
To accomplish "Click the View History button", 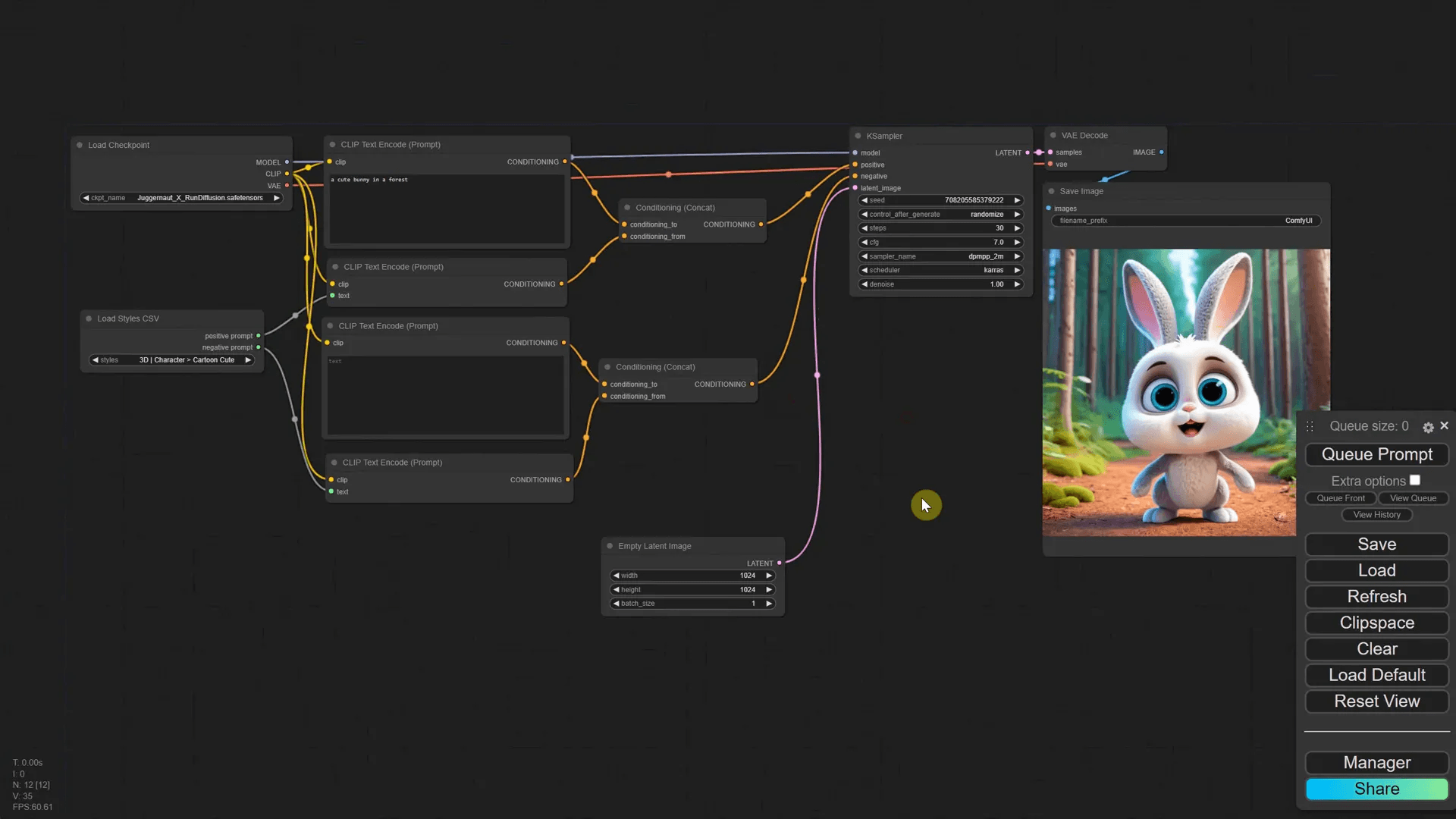I will click(1376, 515).
